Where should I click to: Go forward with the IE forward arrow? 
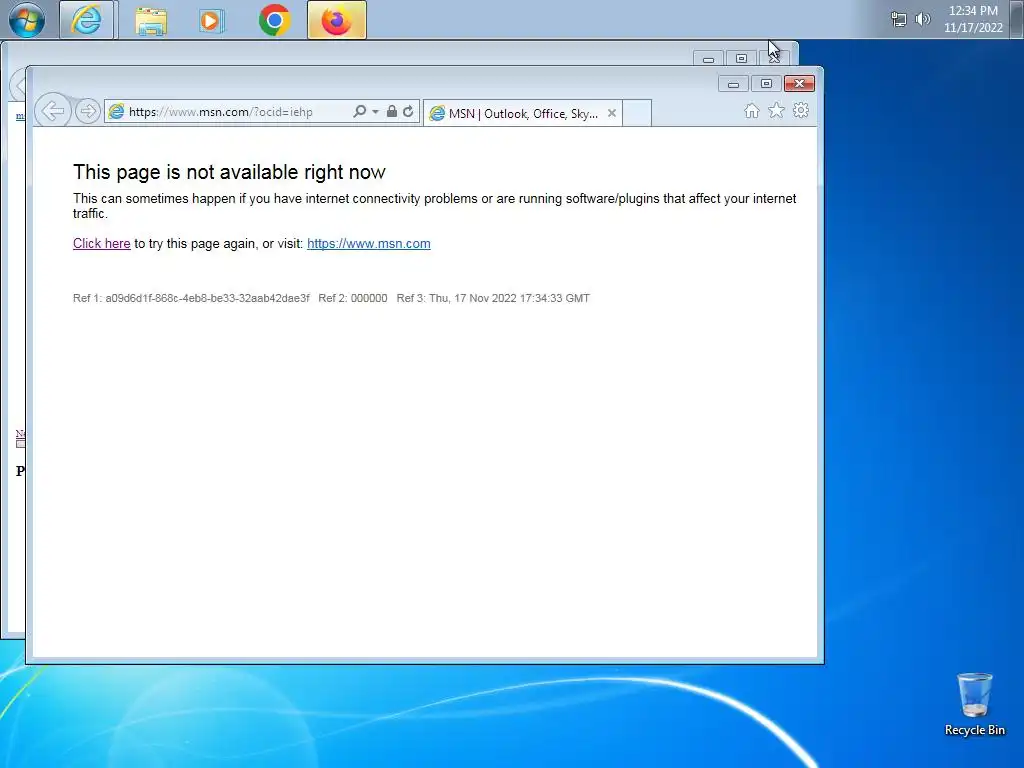(88, 111)
